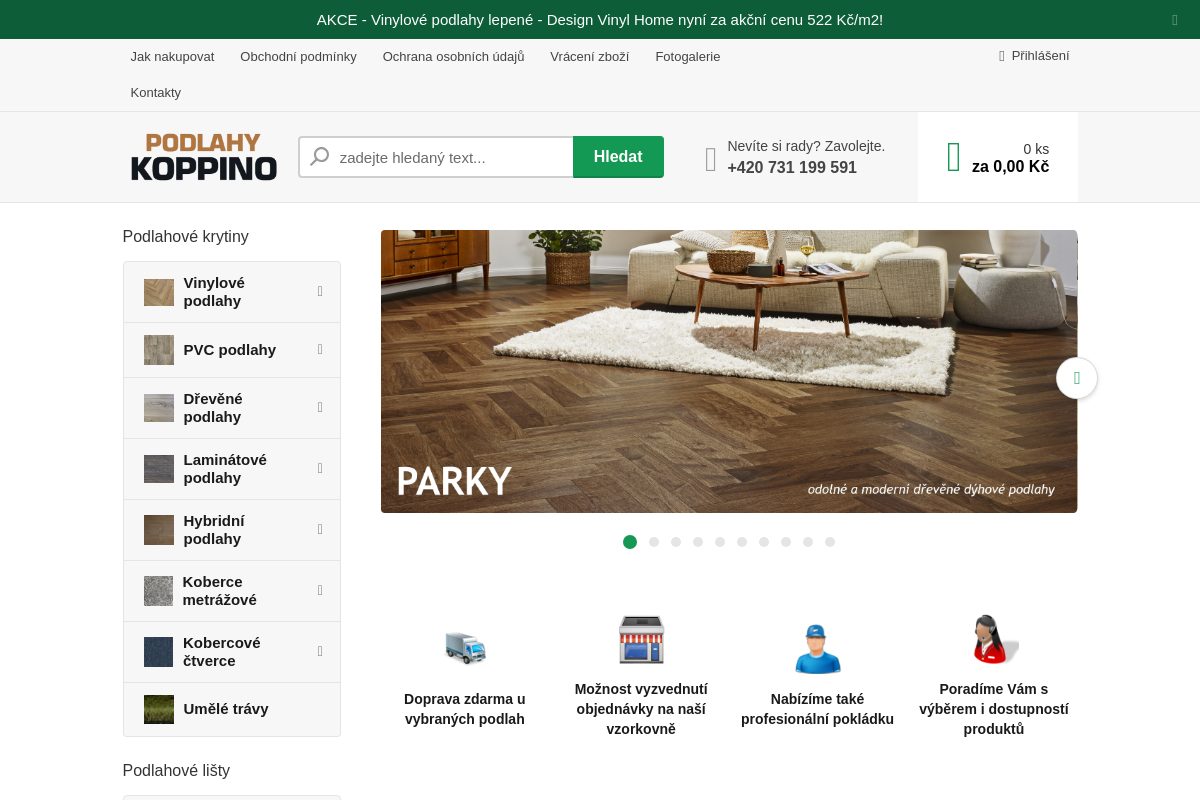Click the Laminátové podlahy thumbnail image

[159, 469]
